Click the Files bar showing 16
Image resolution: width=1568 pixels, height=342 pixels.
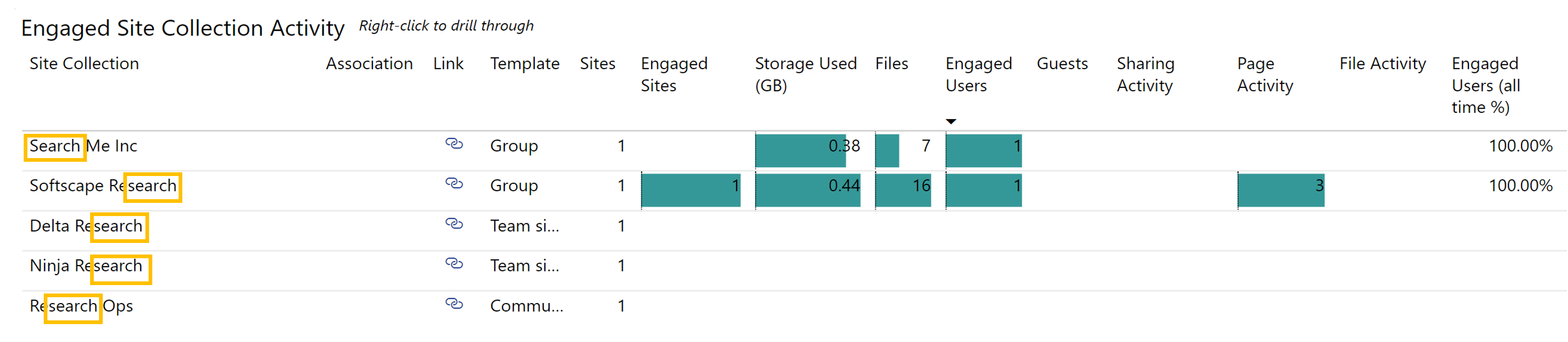point(902,190)
